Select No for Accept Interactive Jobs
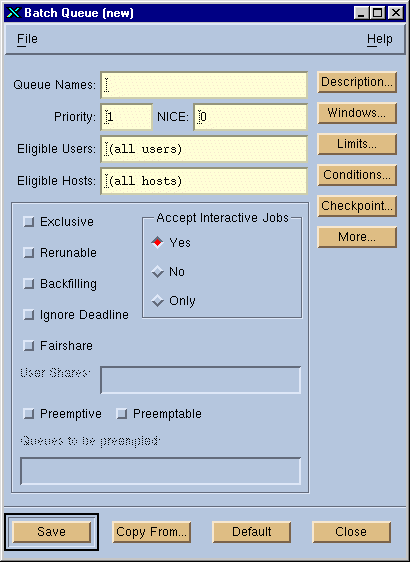 (157, 272)
